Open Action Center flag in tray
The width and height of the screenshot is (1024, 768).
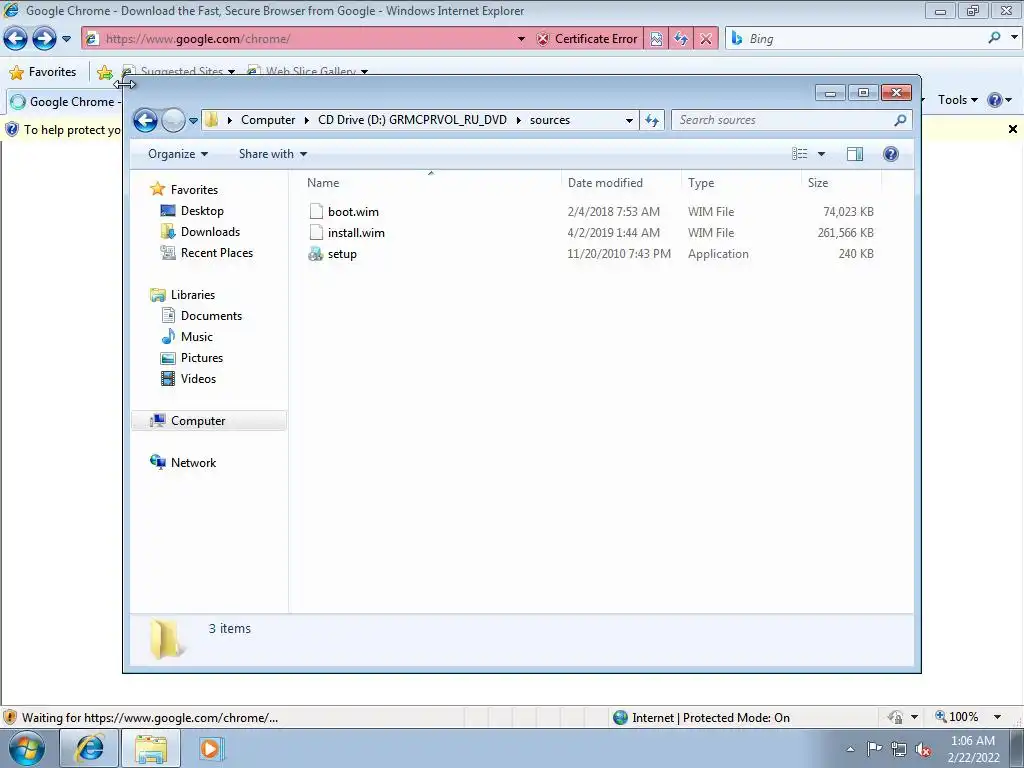pyautogui.click(x=874, y=749)
